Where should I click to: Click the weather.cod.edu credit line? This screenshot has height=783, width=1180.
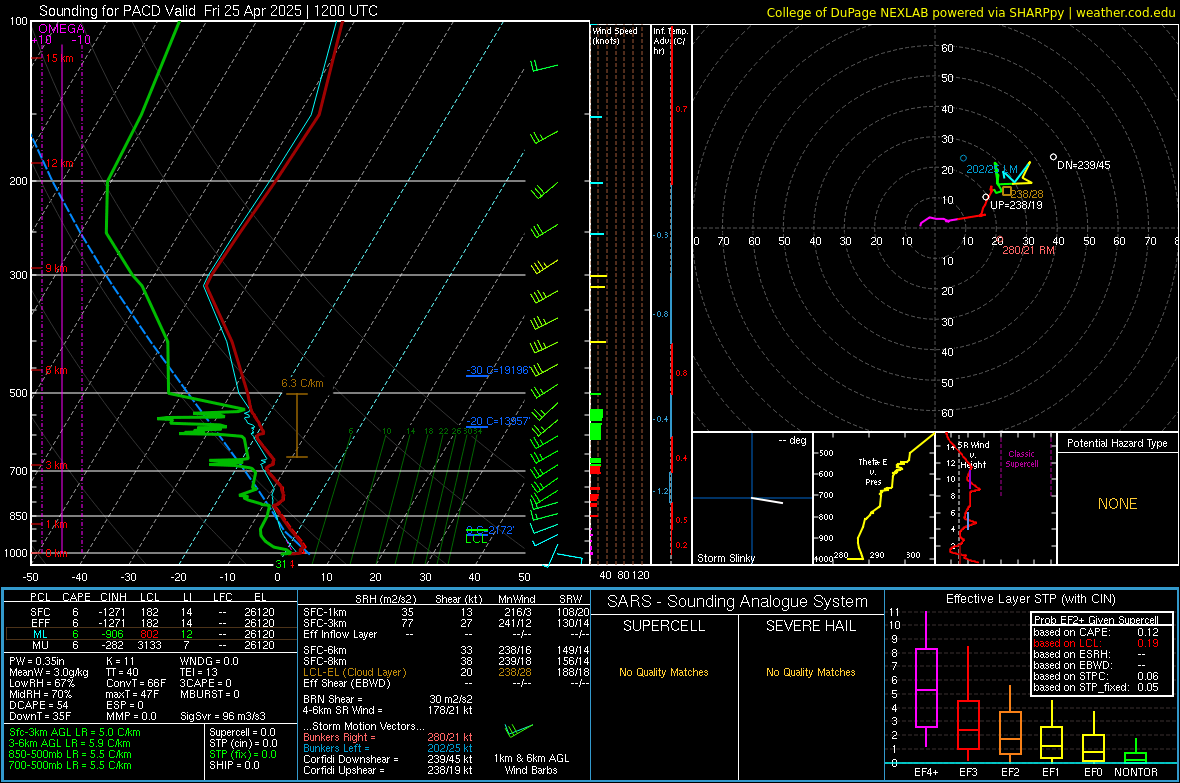(970, 12)
